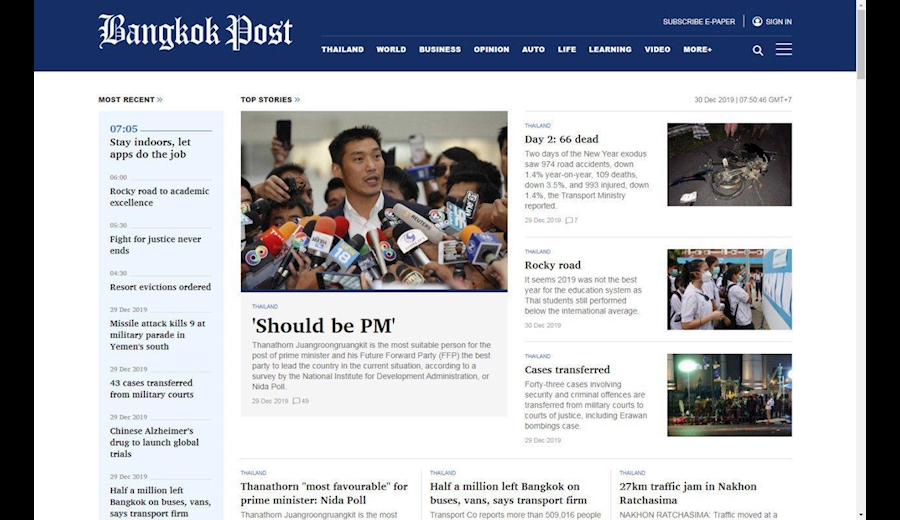Image resolution: width=900 pixels, height=520 pixels.
Task: Go to the BUSINESS section
Action: 440,49
